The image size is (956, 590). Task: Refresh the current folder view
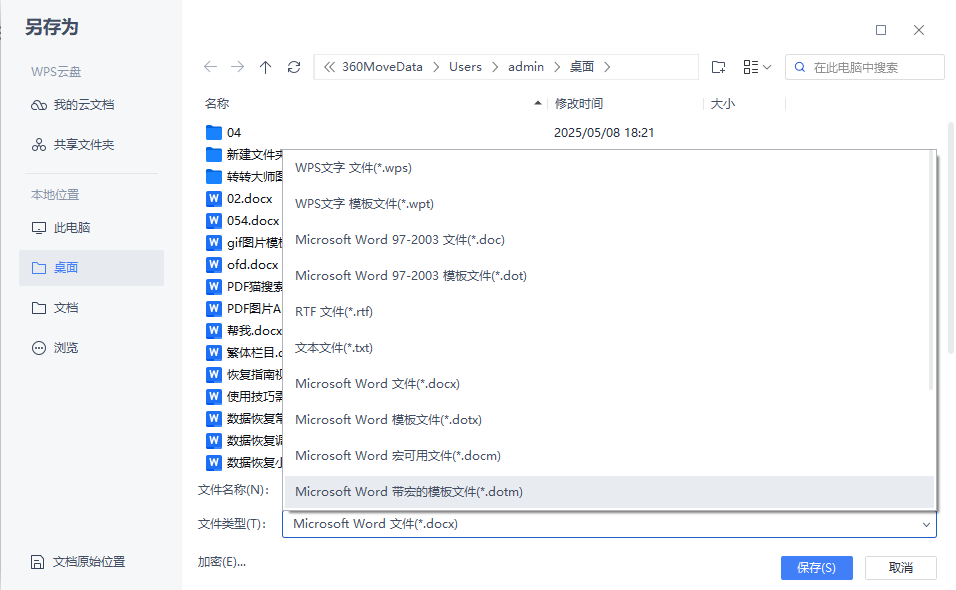click(x=293, y=66)
